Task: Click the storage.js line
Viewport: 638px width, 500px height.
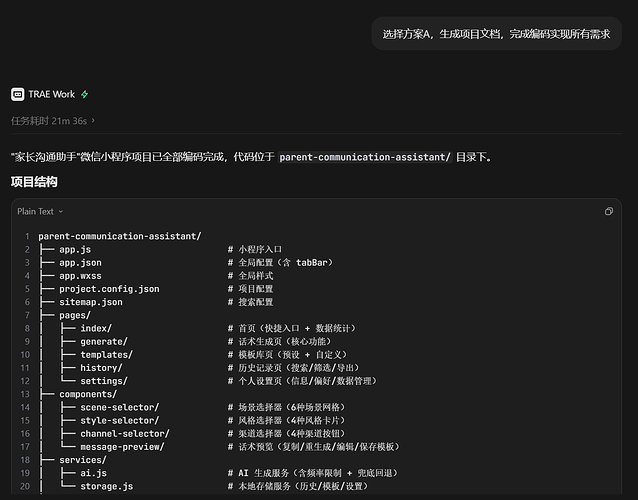Action: click(106, 486)
